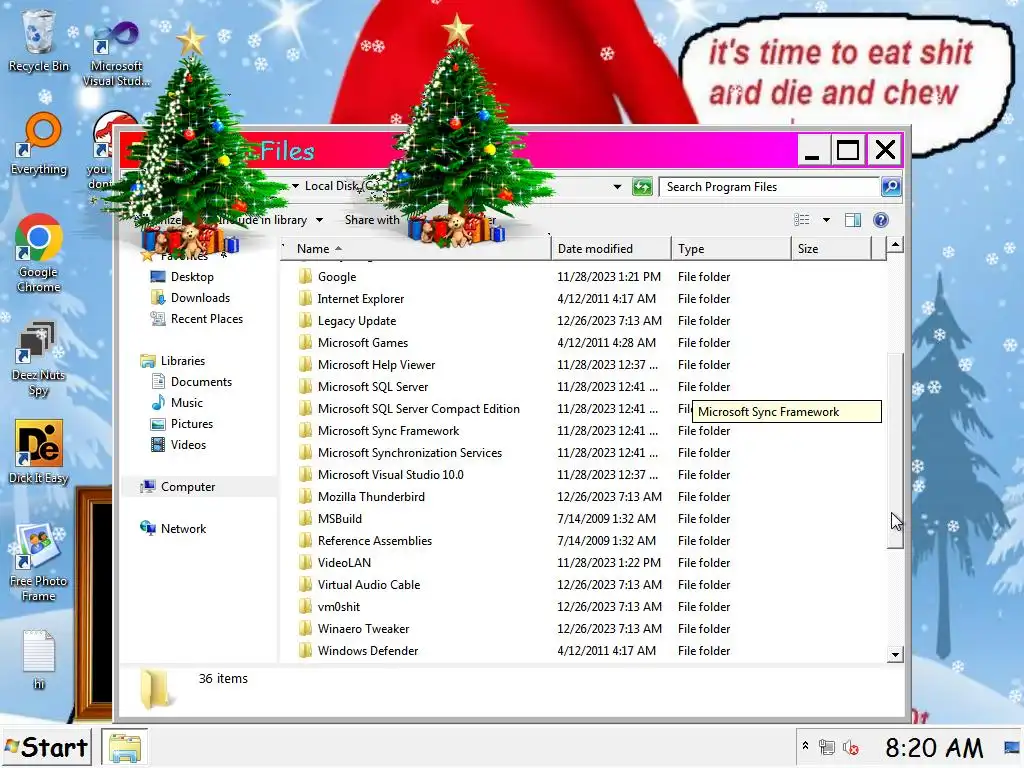This screenshot has height=768, width=1024.
Task: Select the VideoLAN folder icon
Action: (x=305, y=562)
